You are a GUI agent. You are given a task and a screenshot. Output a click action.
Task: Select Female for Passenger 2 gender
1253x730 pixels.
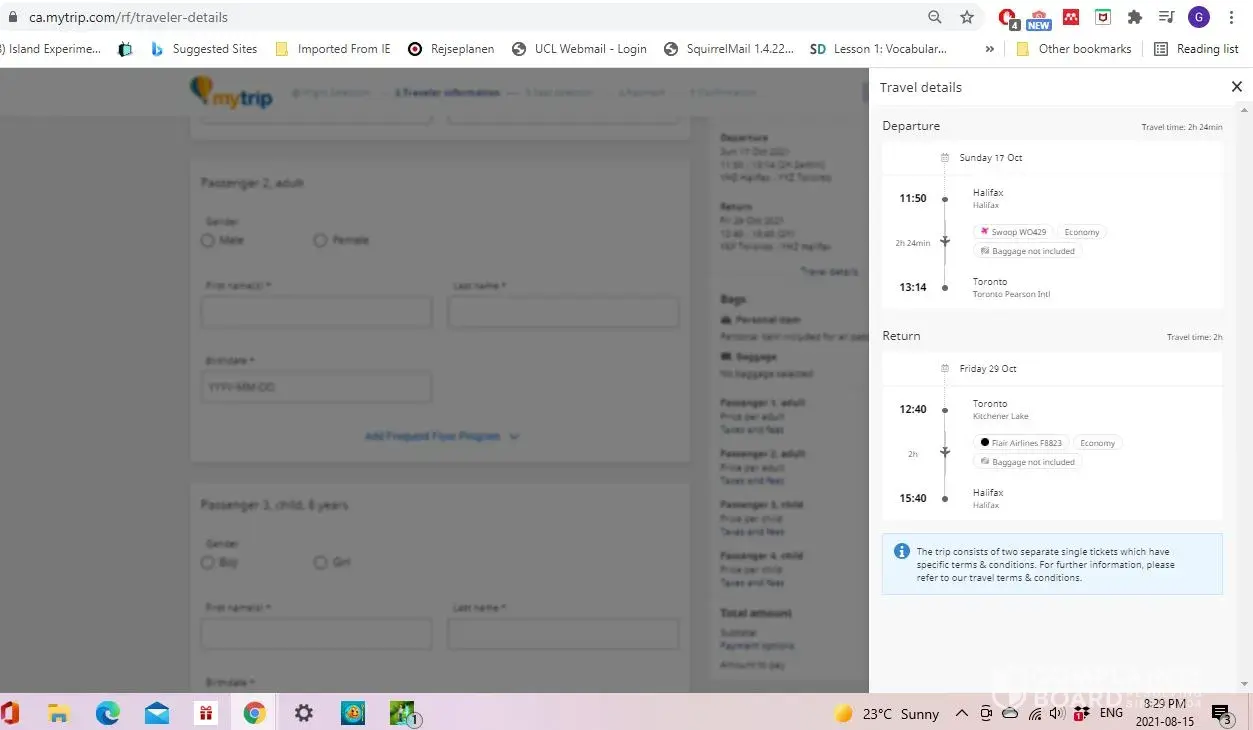point(320,240)
